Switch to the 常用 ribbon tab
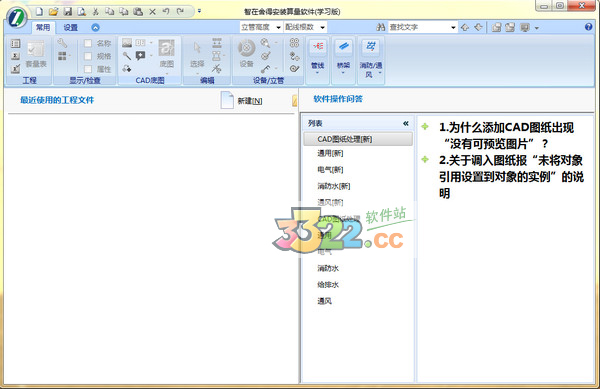600x389 pixels. pos(43,27)
